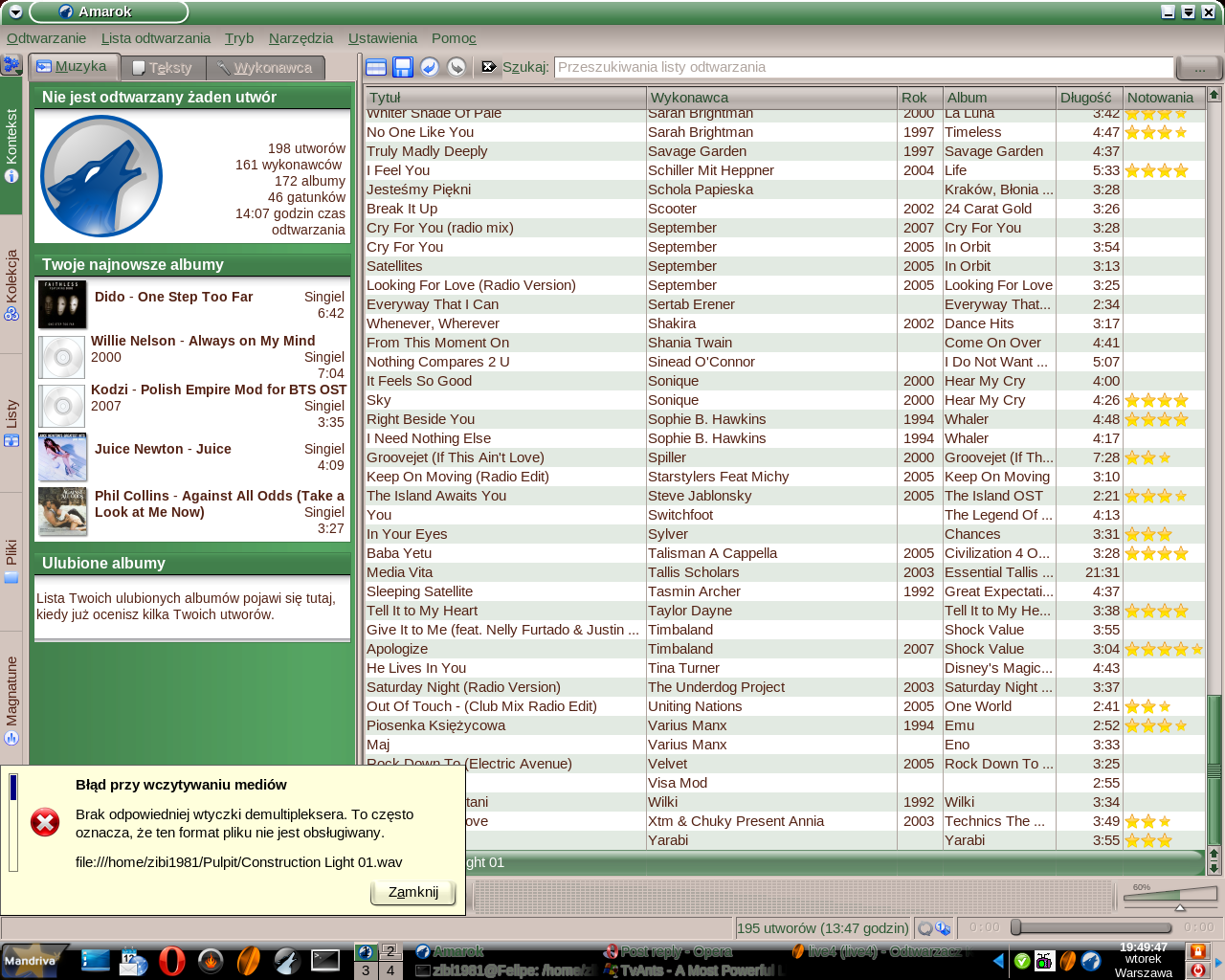Open the Tryb menu
The width and height of the screenshot is (1225, 980).
coord(239,38)
